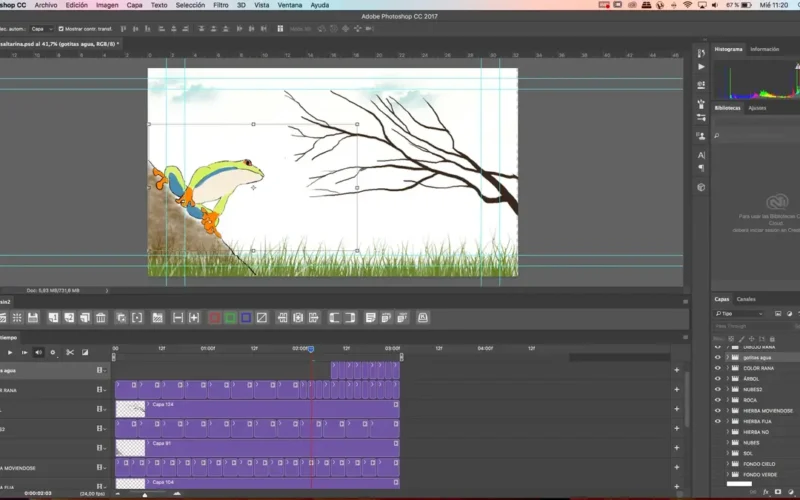Expand the FONDO VERDE layer group
The width and height of the screenshot is (800, 500).
click(728, 475)
